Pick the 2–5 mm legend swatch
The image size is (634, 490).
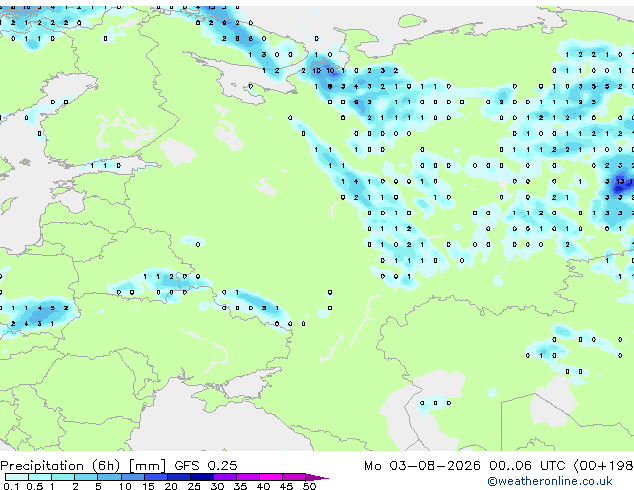86,477
